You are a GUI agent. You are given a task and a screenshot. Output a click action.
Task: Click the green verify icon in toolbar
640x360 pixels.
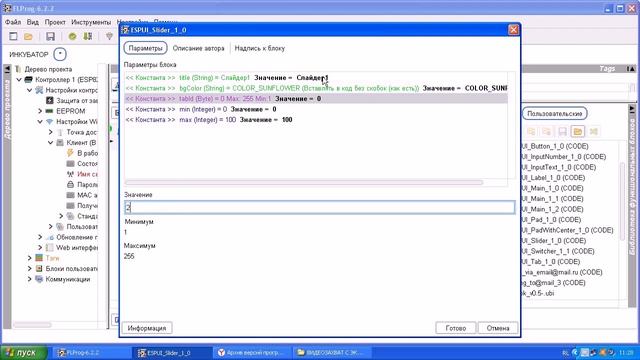72,36
